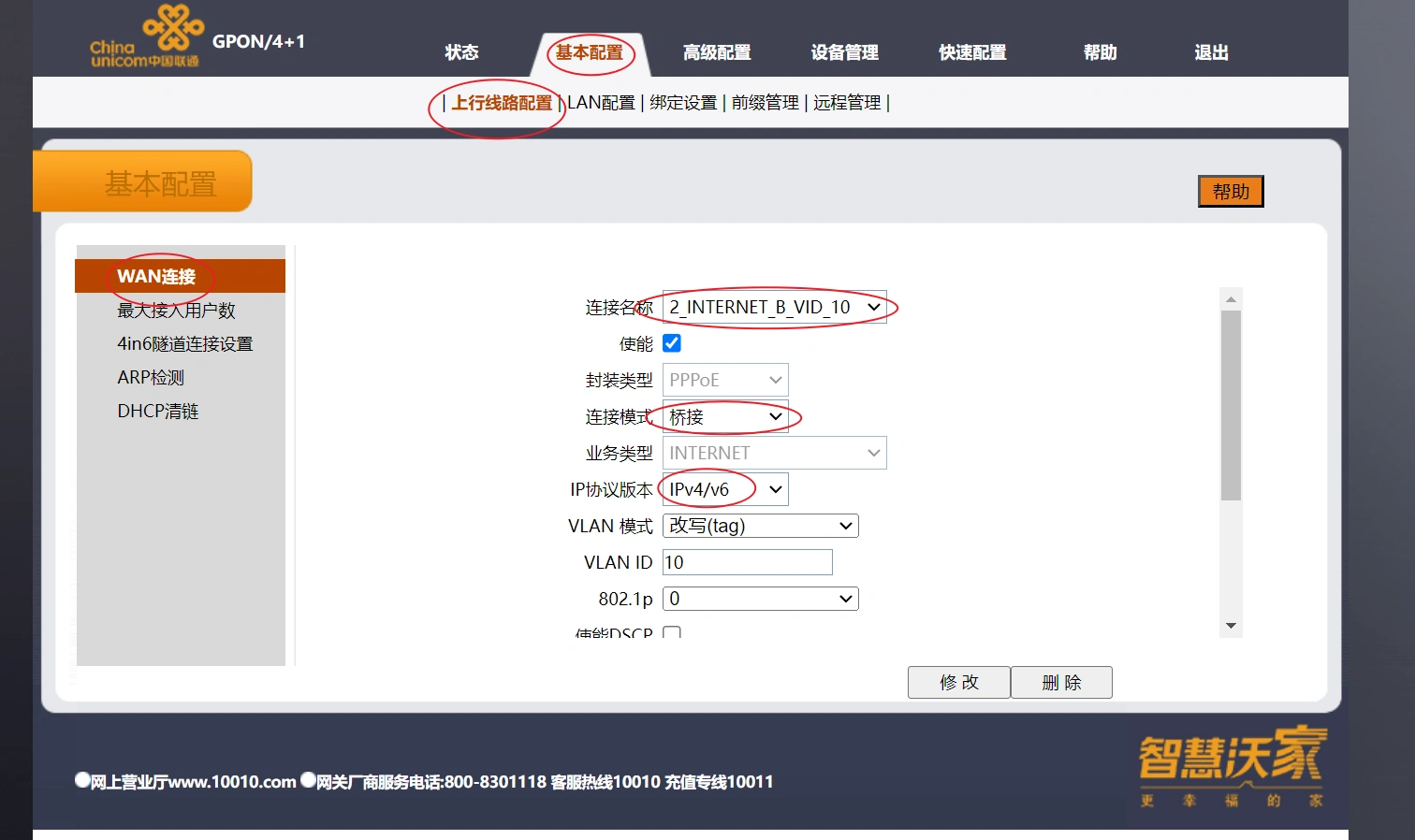1415x840 pixels.
Task: Switch to the 高级配置 tab
Action: pos(717,52)
